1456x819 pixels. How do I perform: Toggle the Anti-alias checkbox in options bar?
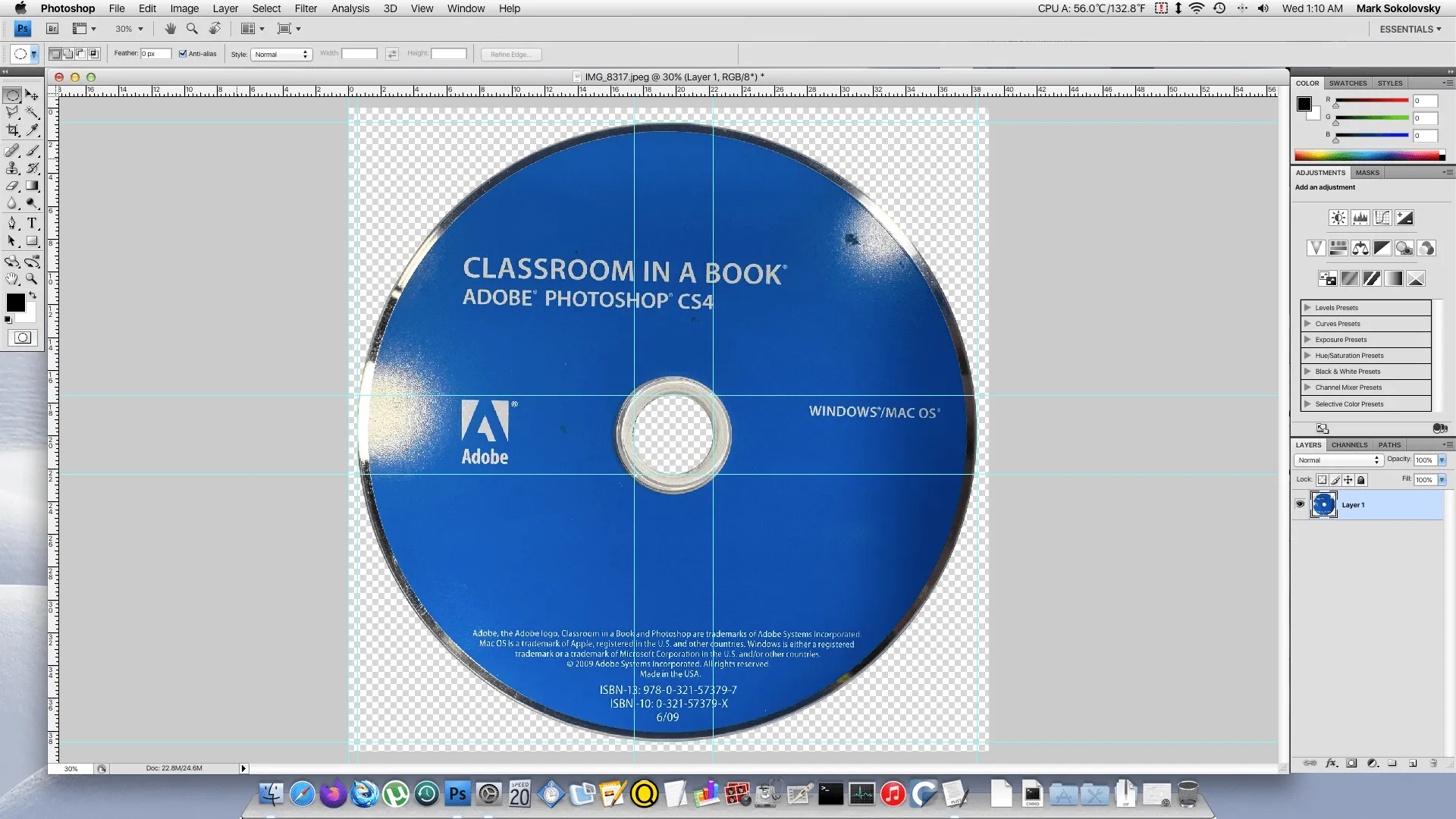(184, 54)
